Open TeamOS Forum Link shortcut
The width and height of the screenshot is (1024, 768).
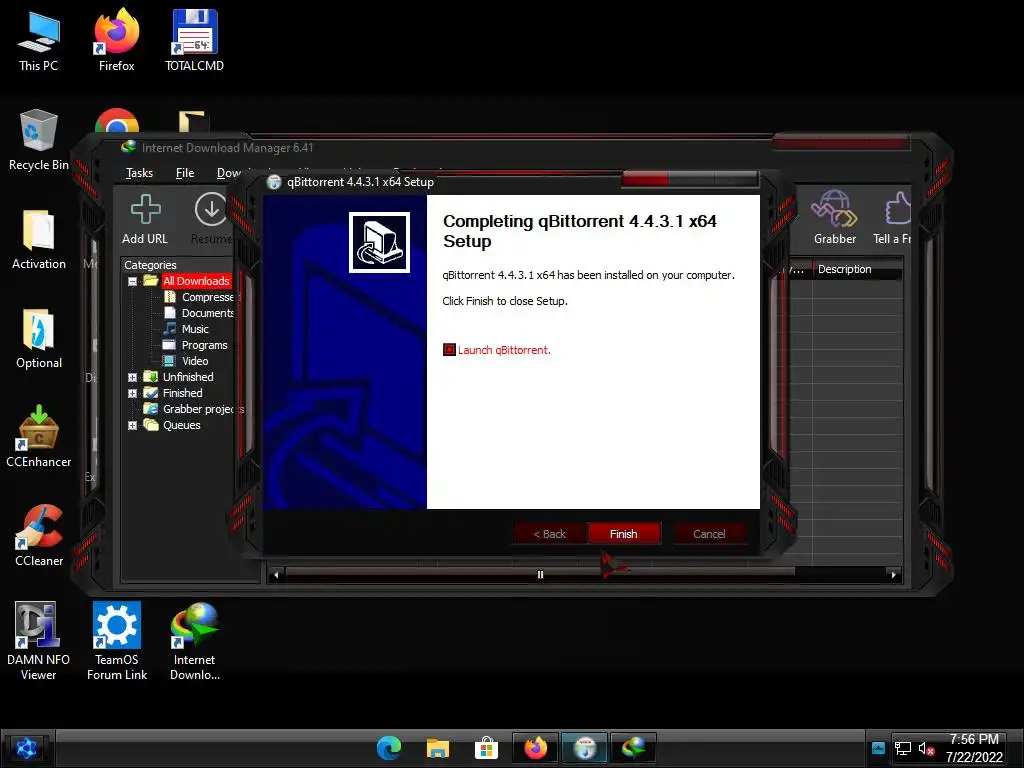pos(117,641)
